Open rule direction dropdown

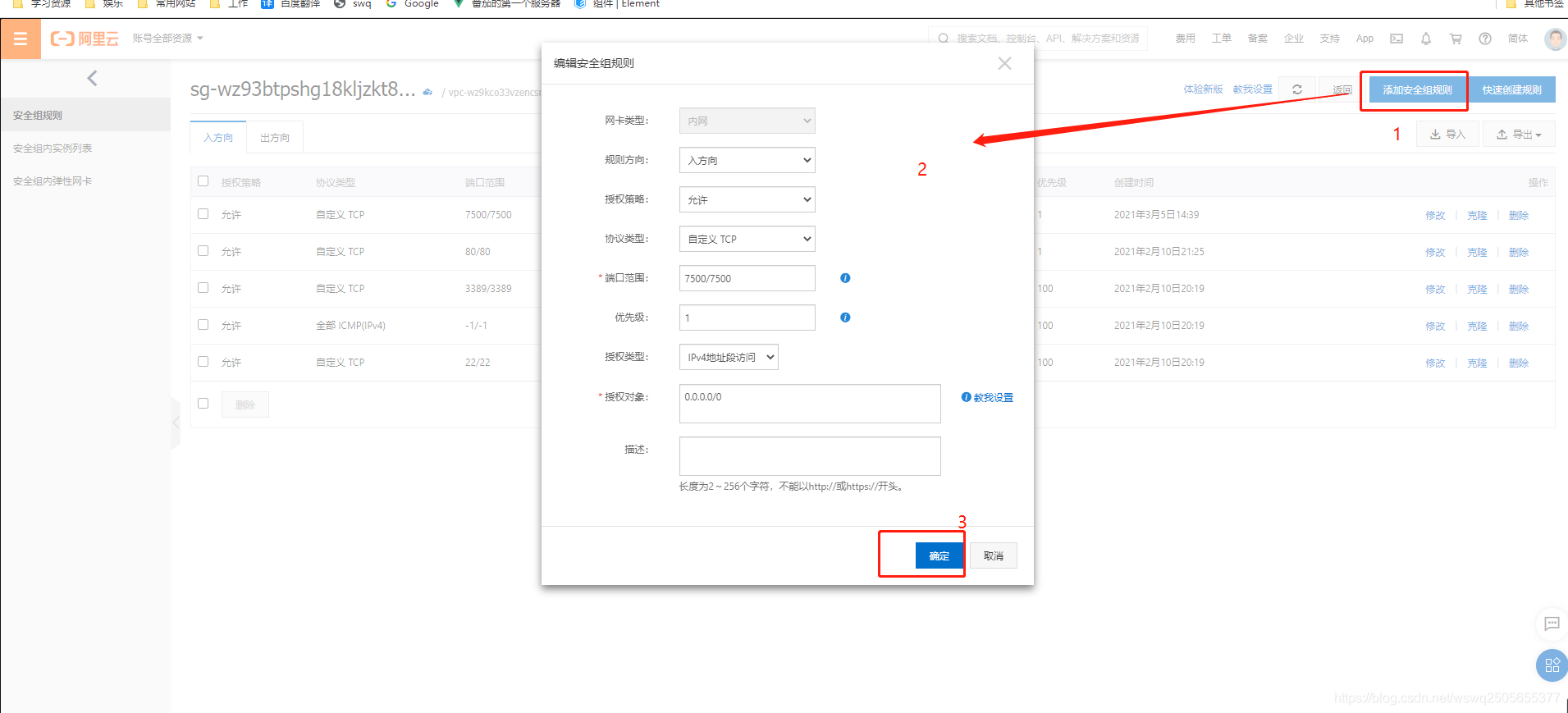coord(747,160)
